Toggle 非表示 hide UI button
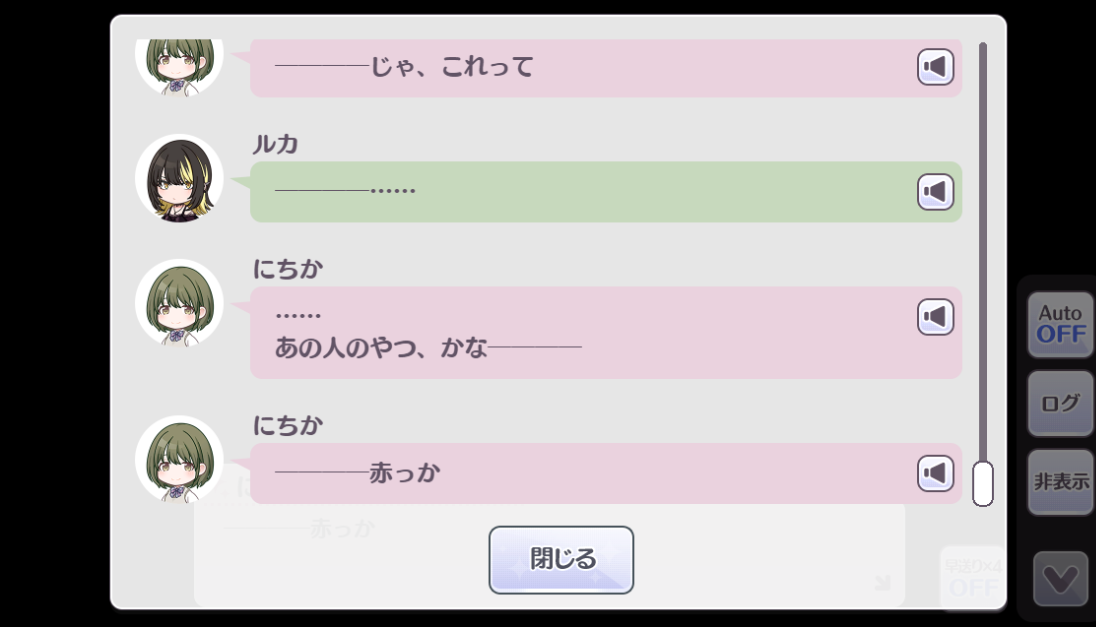The height and width of the screenshot is (627, 1096). click(x=1060, y=482)
